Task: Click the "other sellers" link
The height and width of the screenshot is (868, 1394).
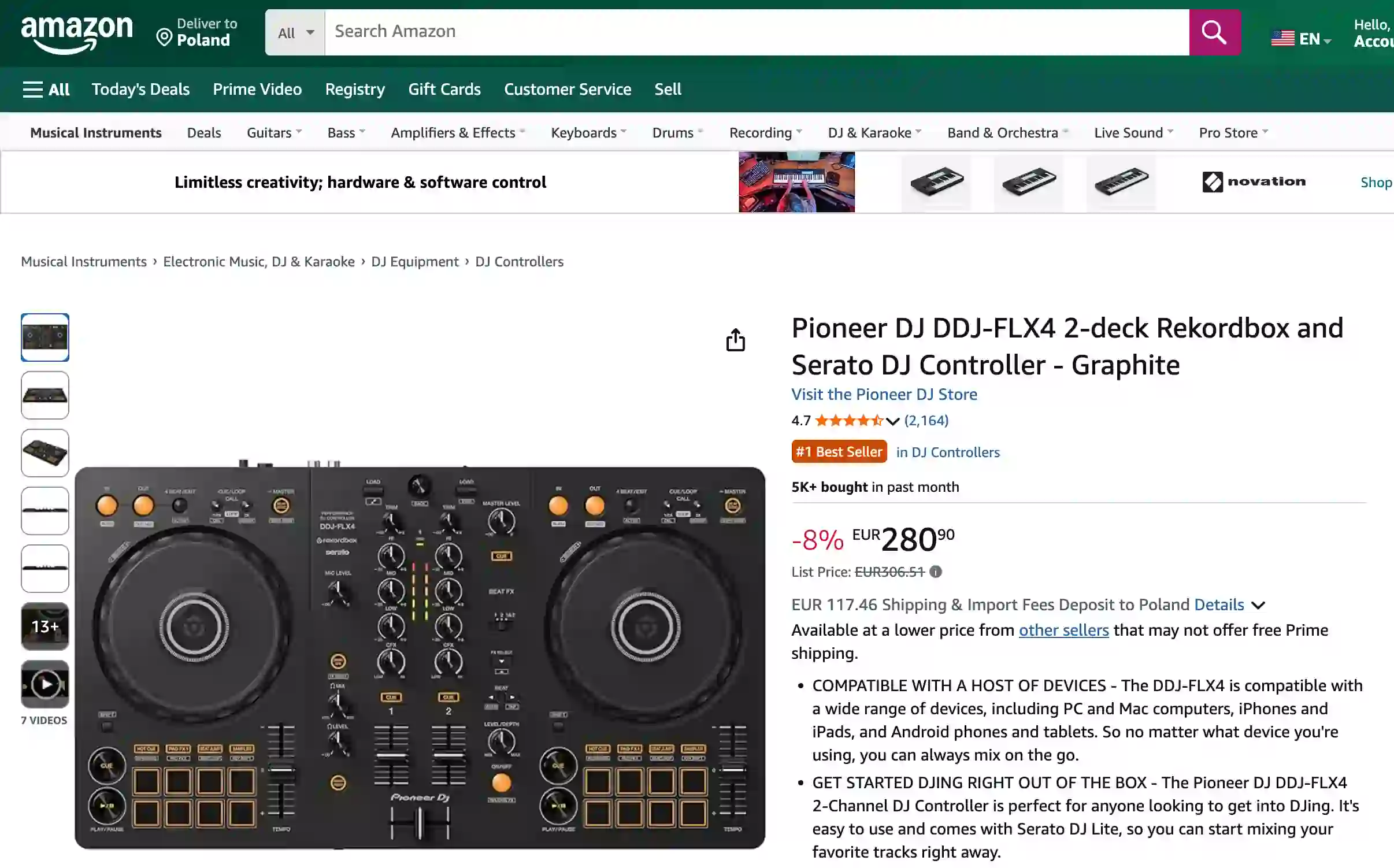Action: (x=1063, y=630)
